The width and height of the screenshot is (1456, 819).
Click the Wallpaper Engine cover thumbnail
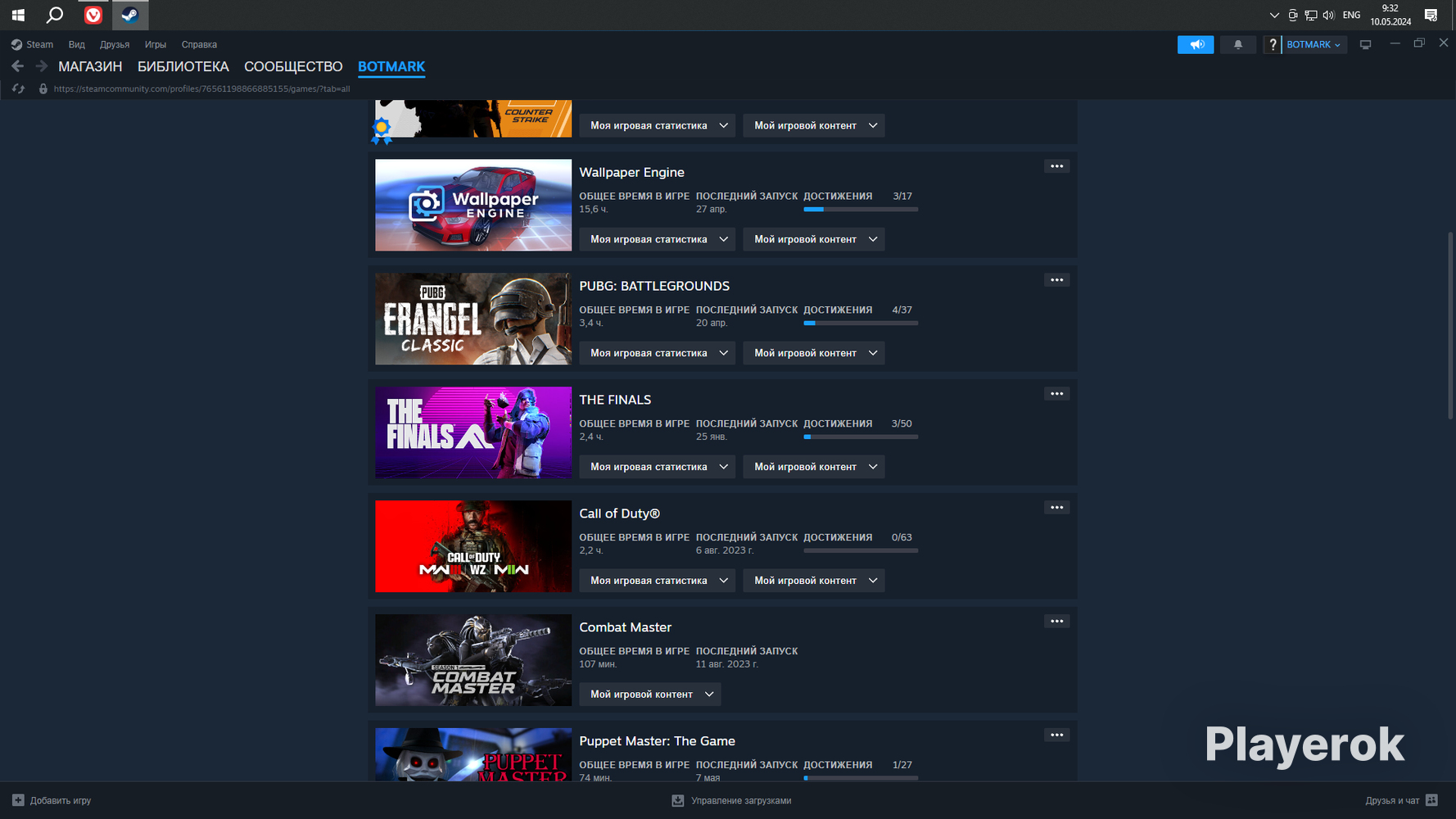(473, 205)
